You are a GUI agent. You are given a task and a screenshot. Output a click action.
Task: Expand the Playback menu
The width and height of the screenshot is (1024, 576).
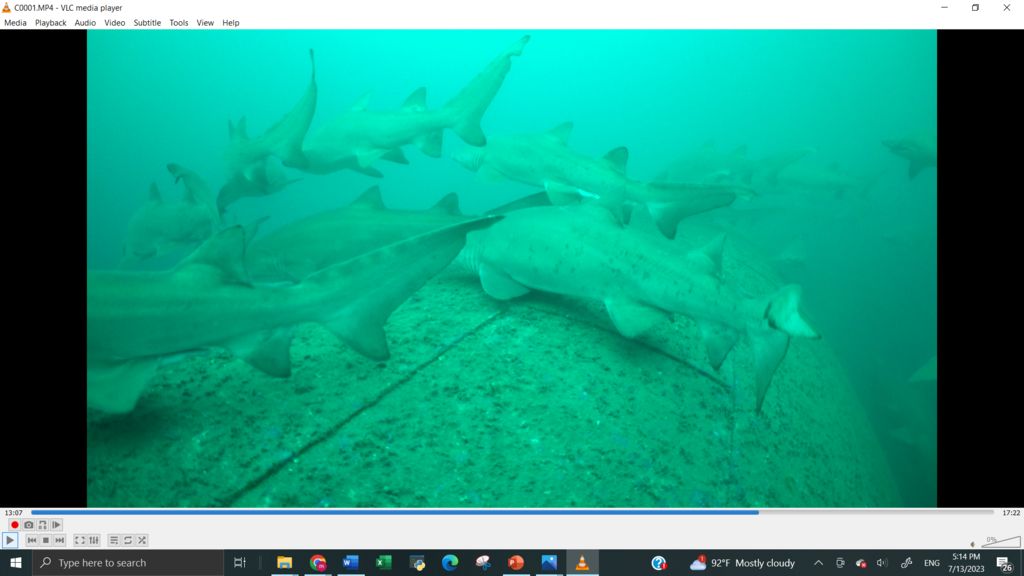point(50,22)
